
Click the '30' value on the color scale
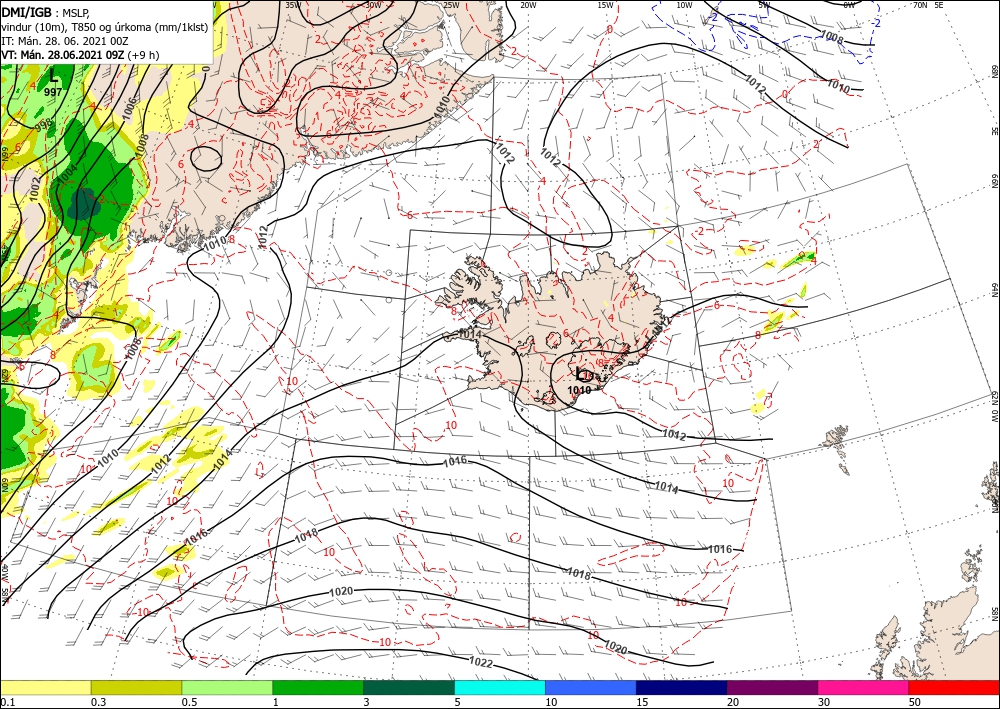tap(824, 702)
